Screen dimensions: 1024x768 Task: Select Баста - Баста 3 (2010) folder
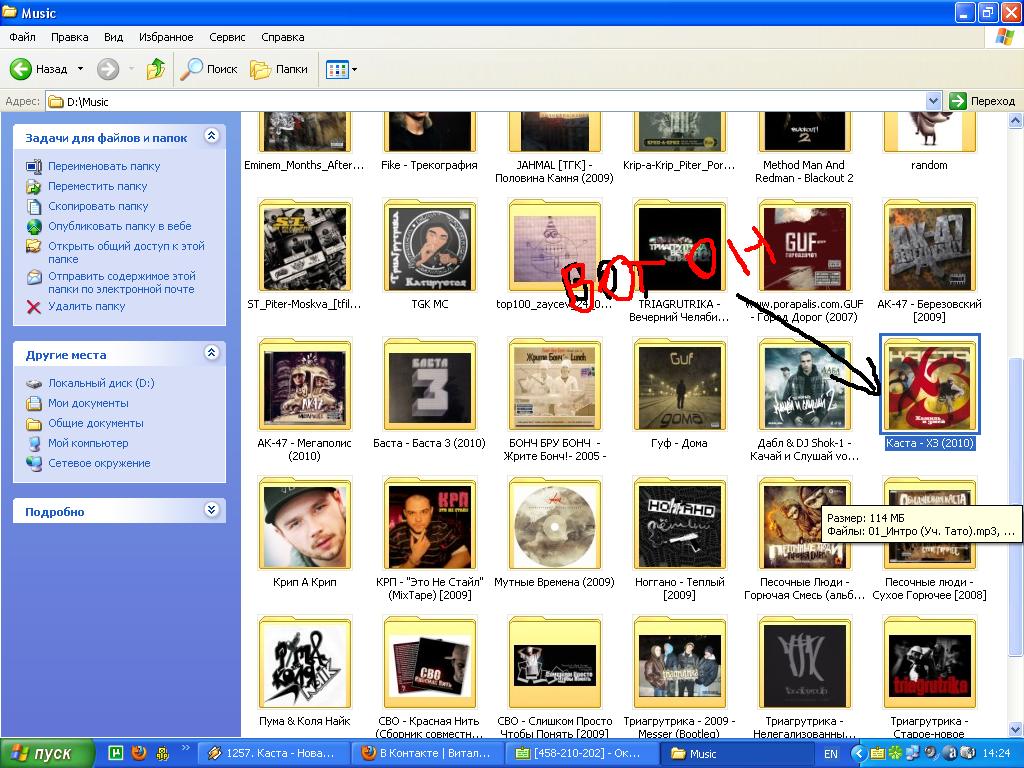430,385
